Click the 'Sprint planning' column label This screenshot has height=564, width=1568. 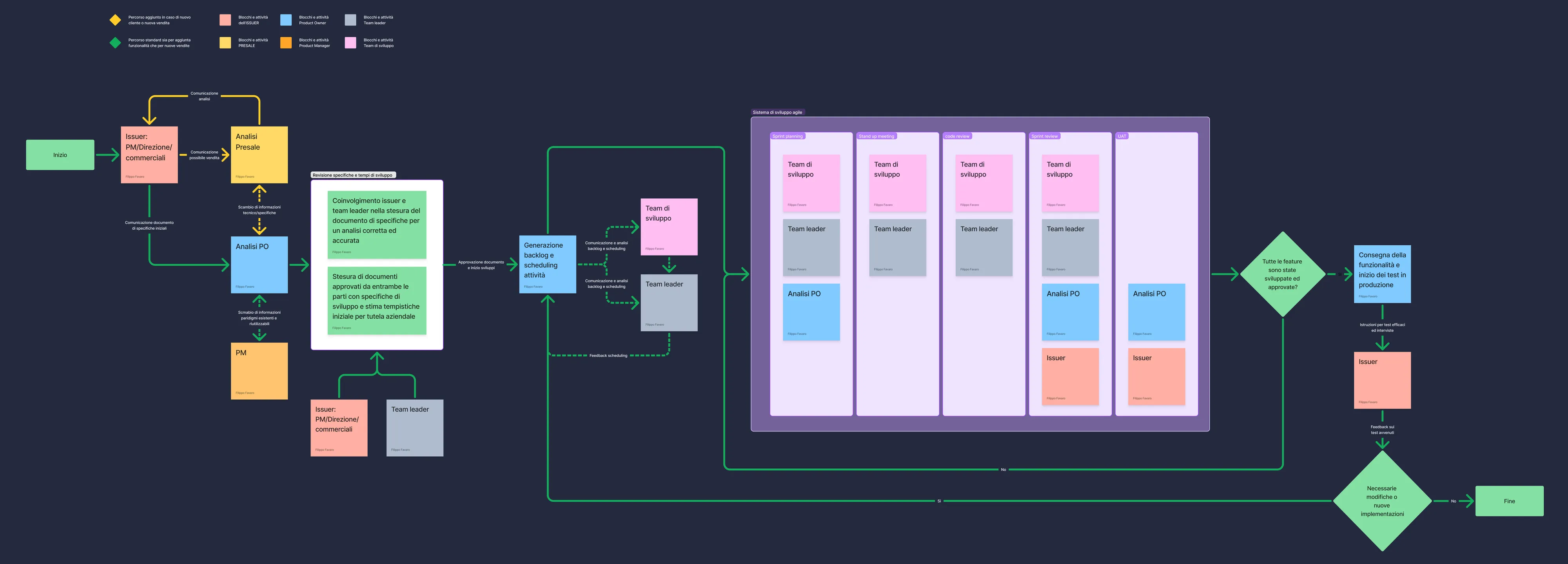point(788,136)
